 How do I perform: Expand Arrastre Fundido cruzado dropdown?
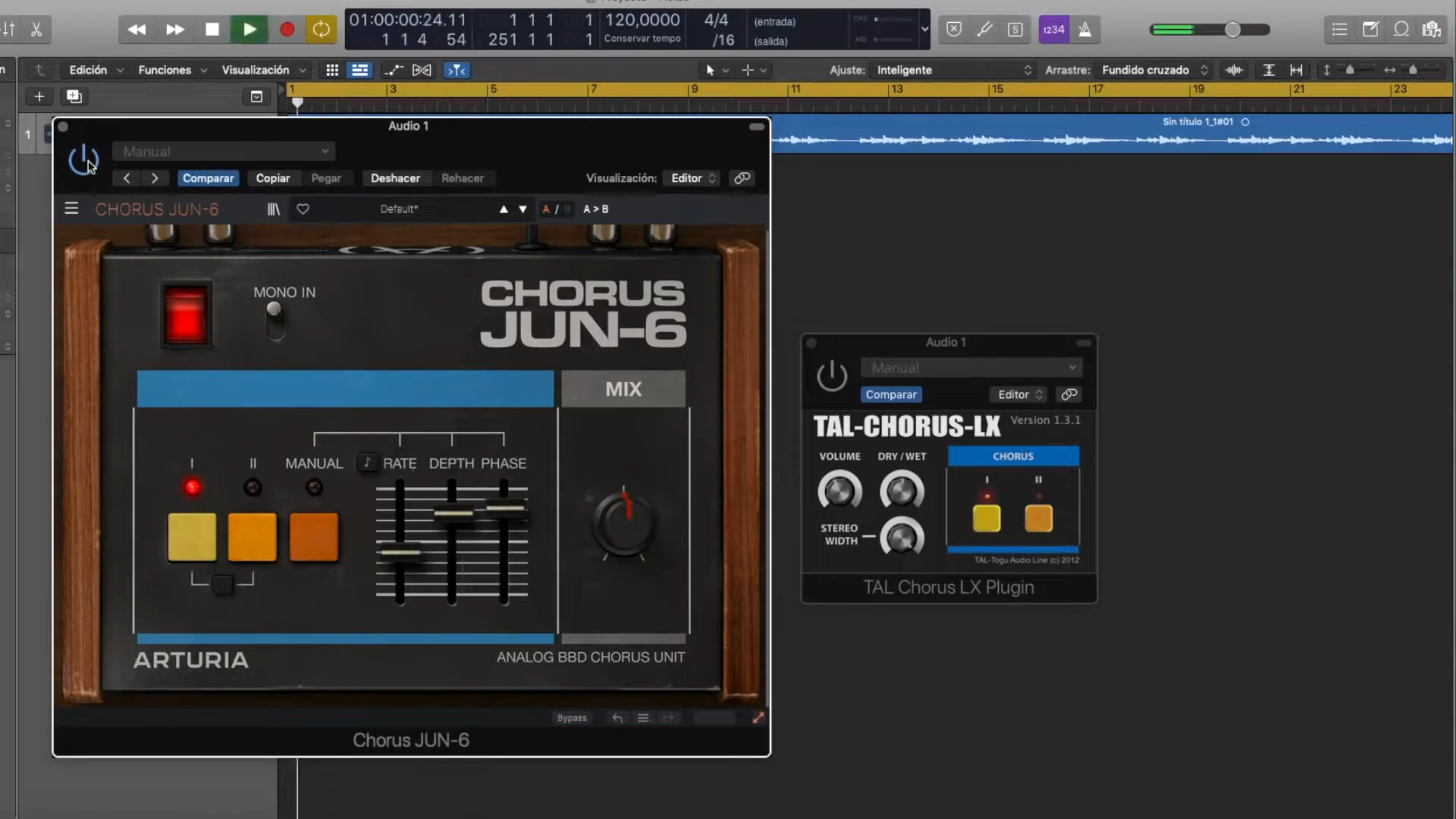(x=1153, y=70)
